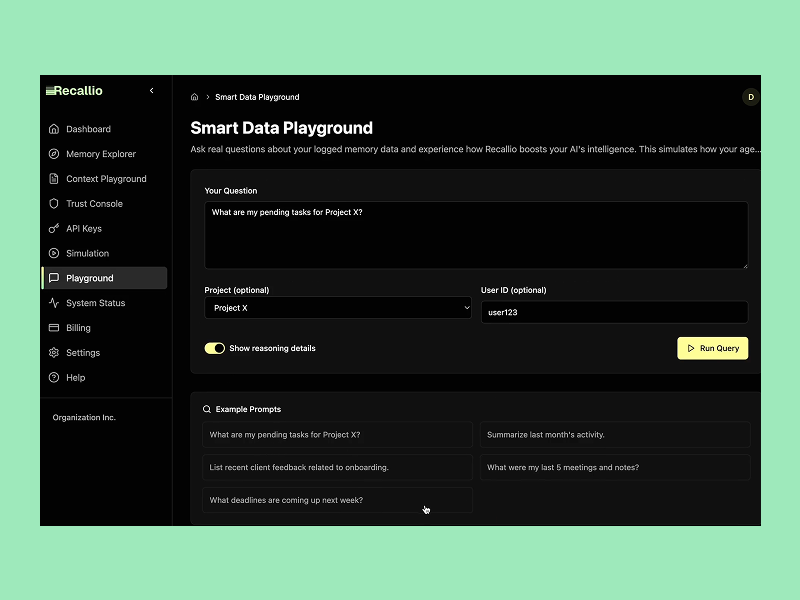The image size is (800, 600).
Task: Switch to the Playground sidebar item
Action: (91, 278)
